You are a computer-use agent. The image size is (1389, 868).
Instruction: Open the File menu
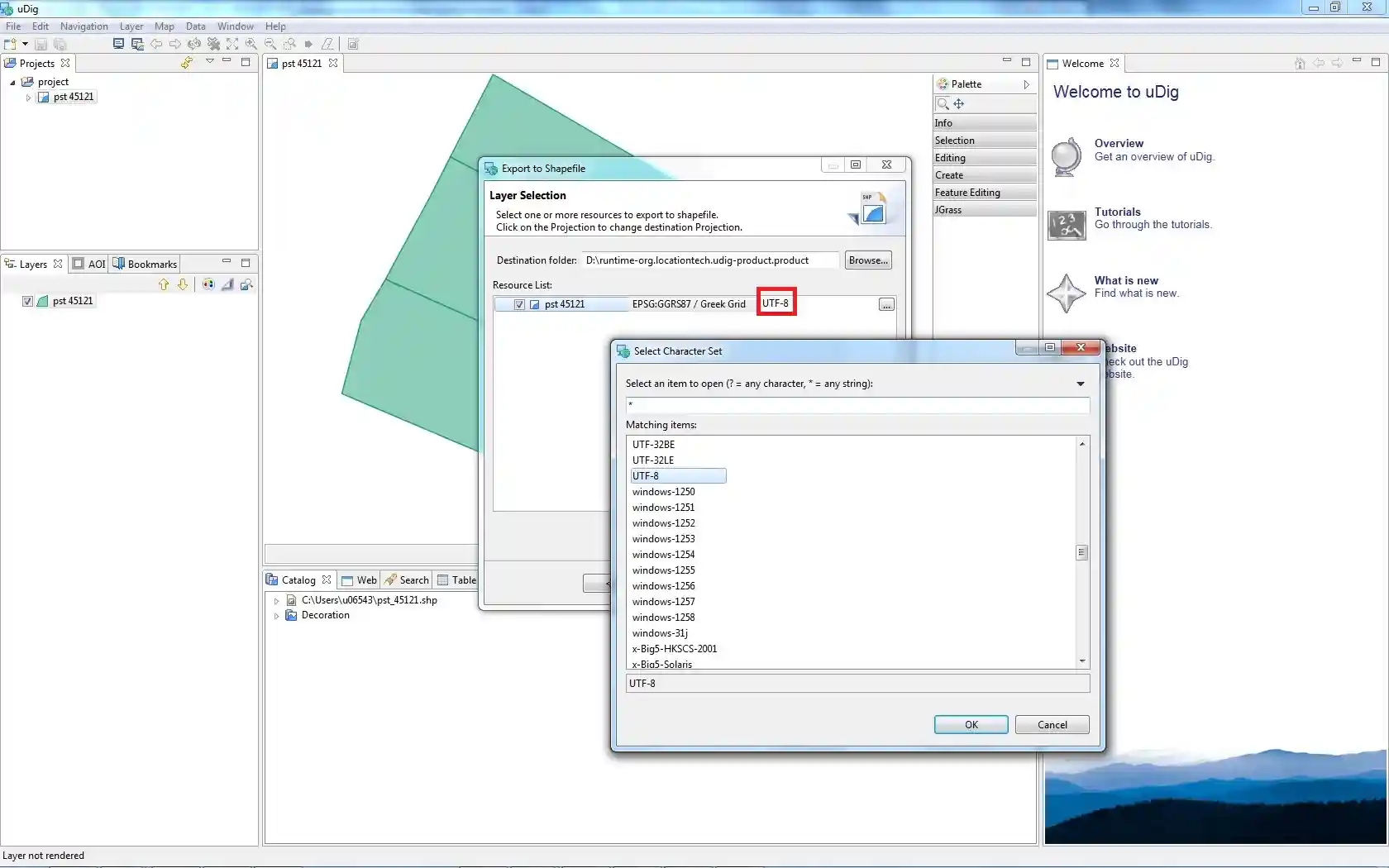coord(13,26)
